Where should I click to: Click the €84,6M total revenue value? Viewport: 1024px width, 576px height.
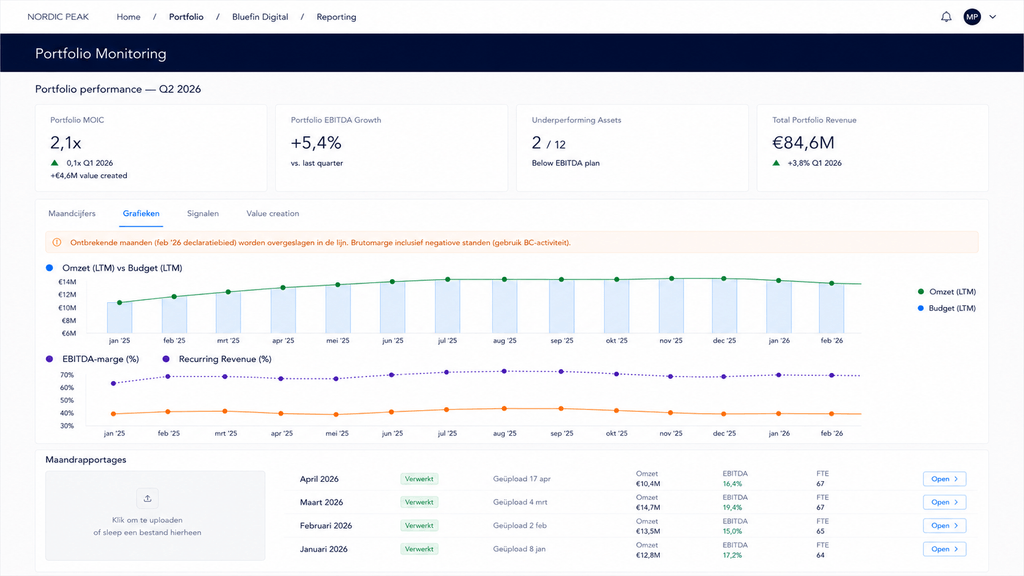pos(803,143)
